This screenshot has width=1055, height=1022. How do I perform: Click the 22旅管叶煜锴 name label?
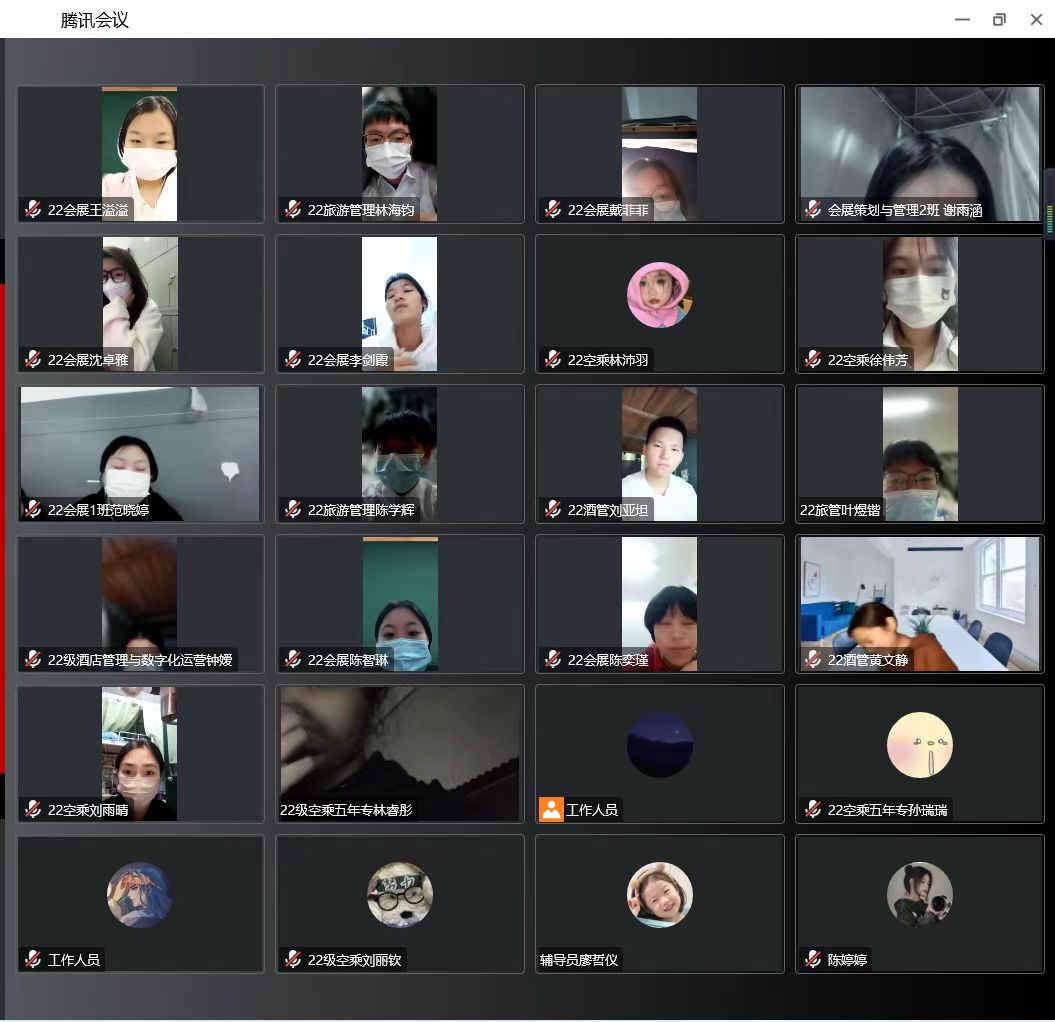[x=840, y=510]
